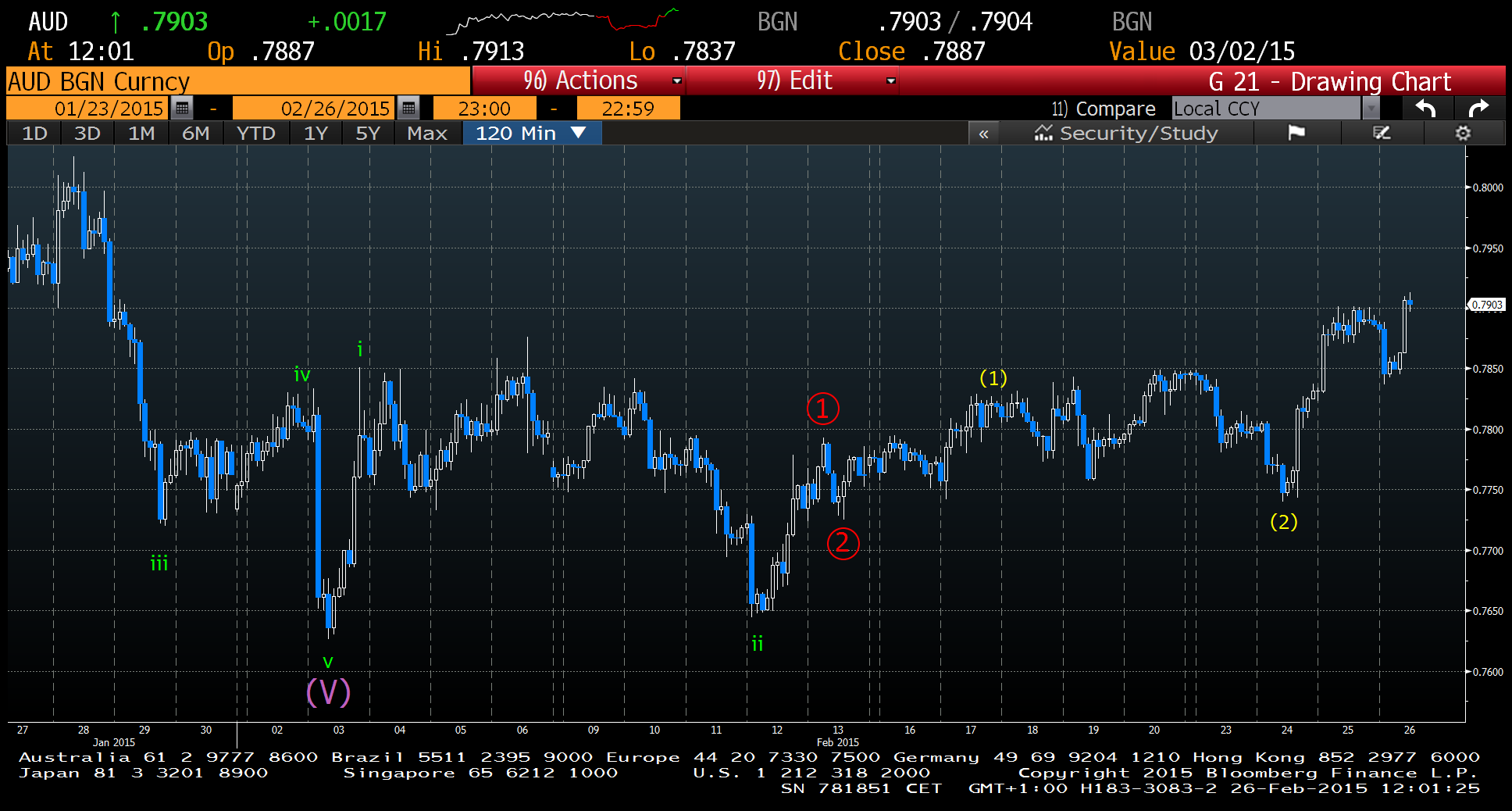This screenshot has height=811, width=1512.
Task: Click the 11) Compare button
Action: (1103, 109)
